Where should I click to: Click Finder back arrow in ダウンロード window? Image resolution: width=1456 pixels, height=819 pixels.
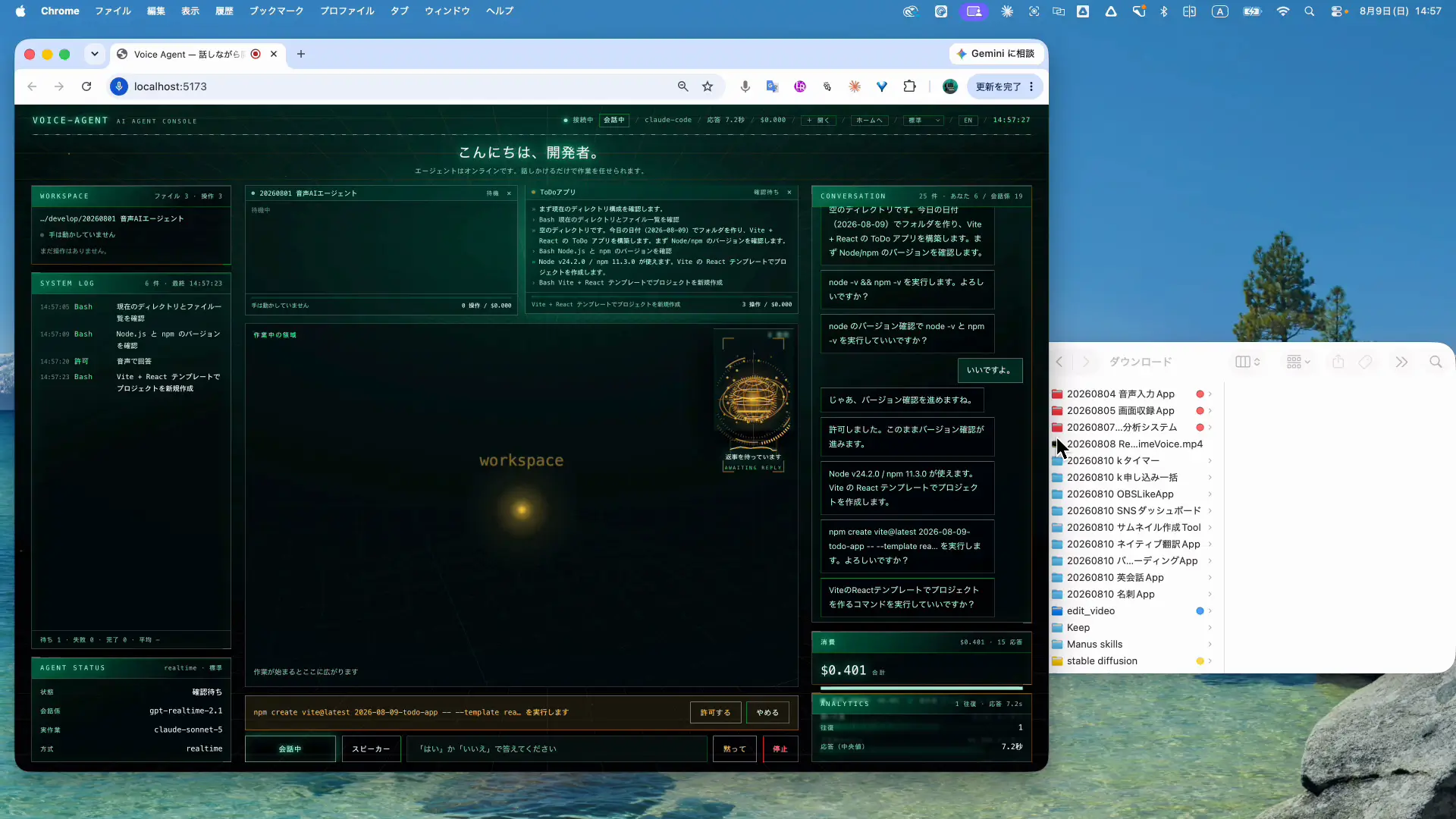point(1059,362)
